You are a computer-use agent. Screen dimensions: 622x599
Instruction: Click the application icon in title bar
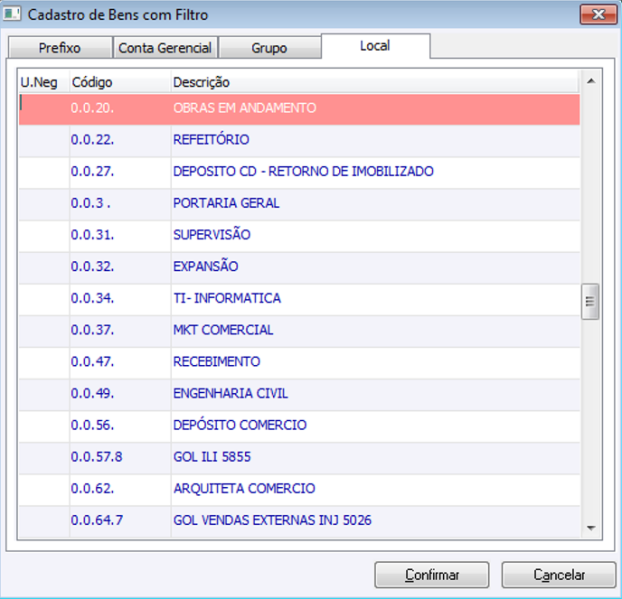click(x=12, y=14)
